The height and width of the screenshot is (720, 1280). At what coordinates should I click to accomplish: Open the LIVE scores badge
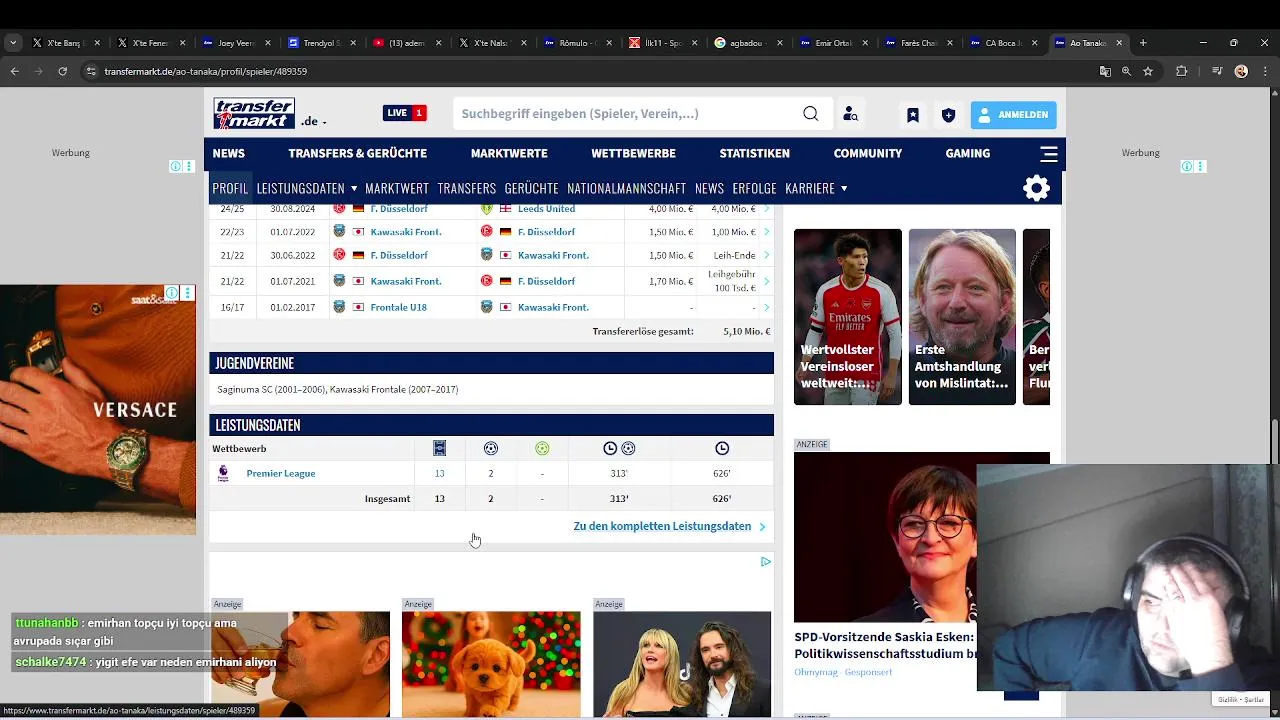(x=404, y=113)
